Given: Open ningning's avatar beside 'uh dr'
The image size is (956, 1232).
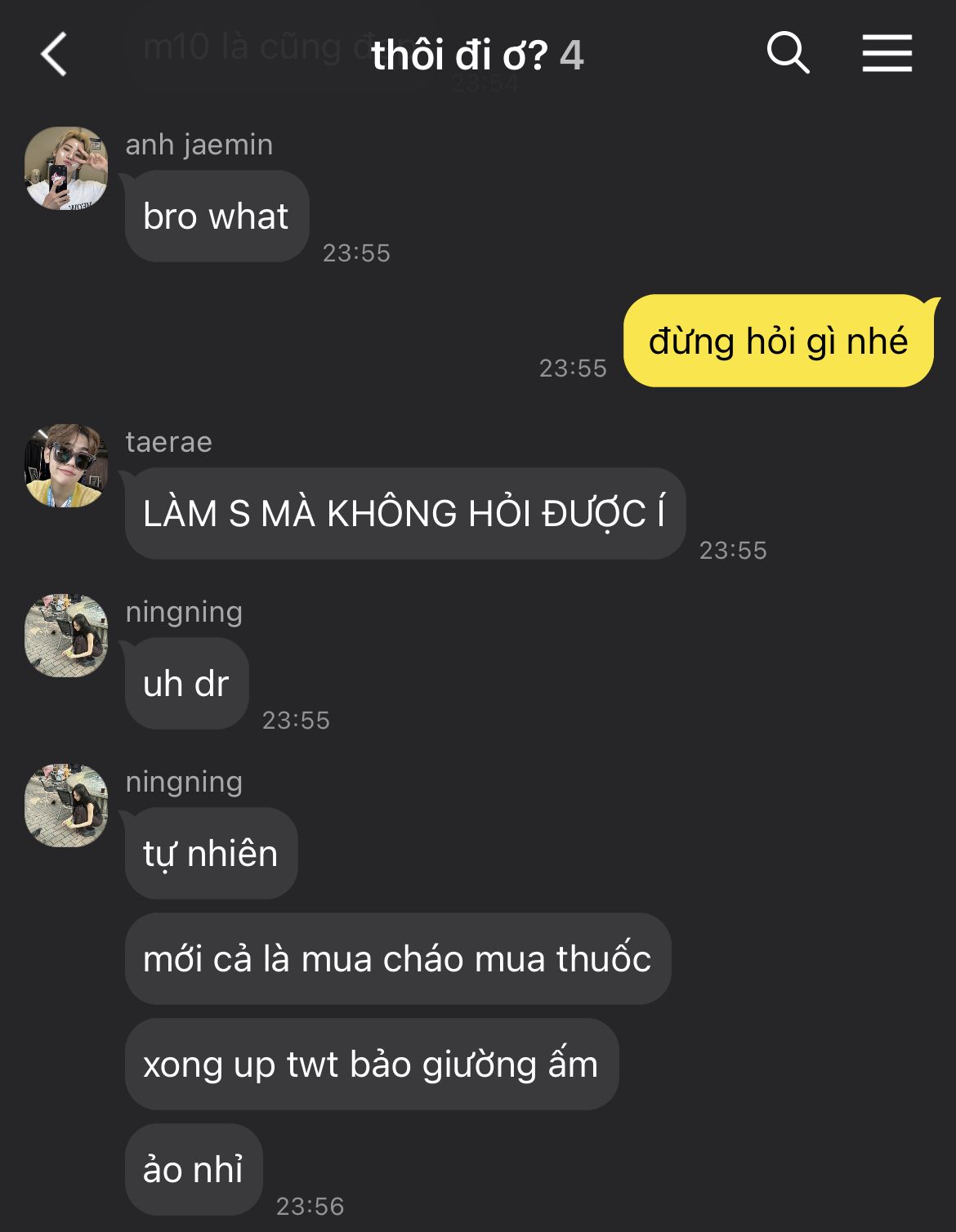Looking at the screenshot, I should (x=66, y=636).
